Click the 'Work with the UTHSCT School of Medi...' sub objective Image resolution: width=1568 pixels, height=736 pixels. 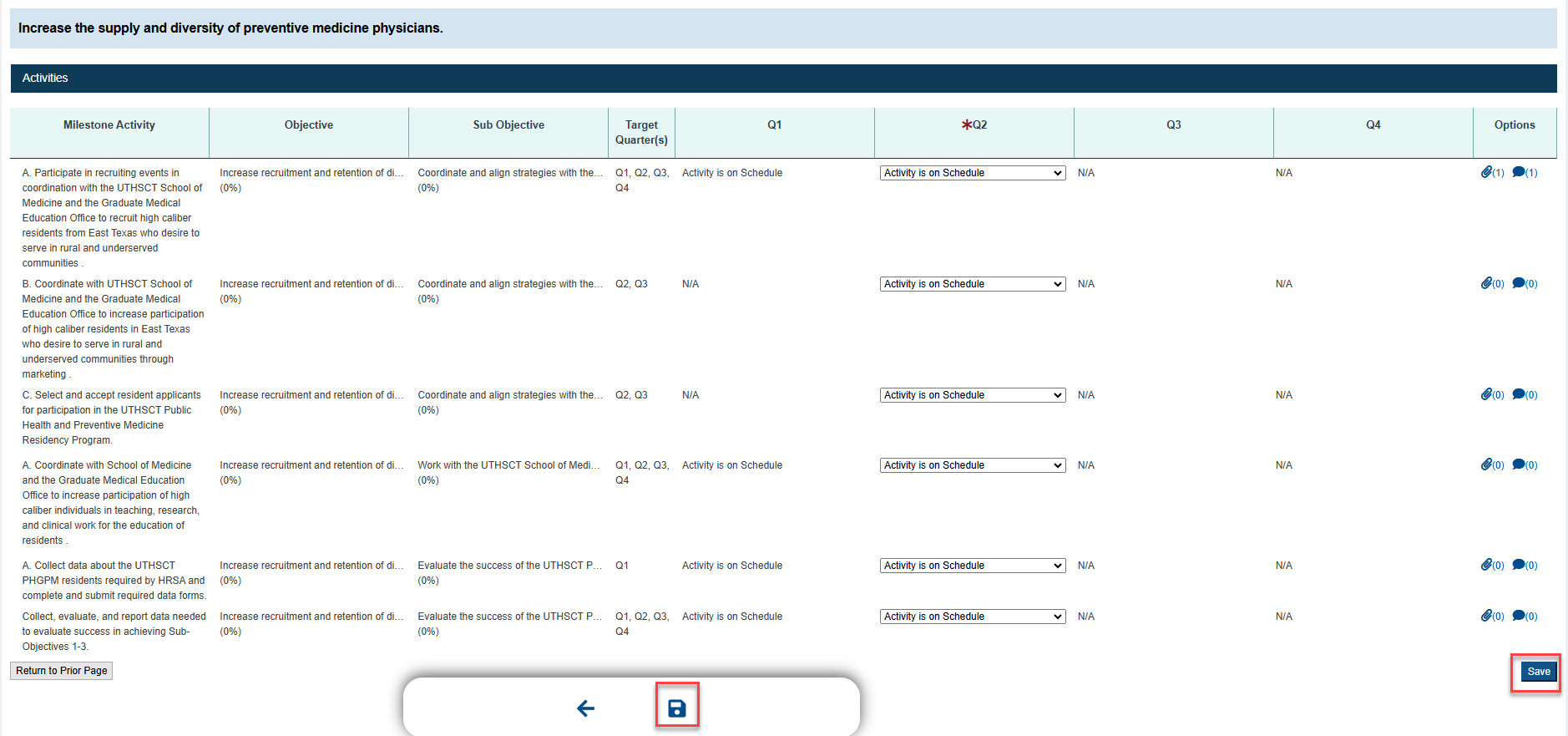pyautogui.click(x=510, y=465)
